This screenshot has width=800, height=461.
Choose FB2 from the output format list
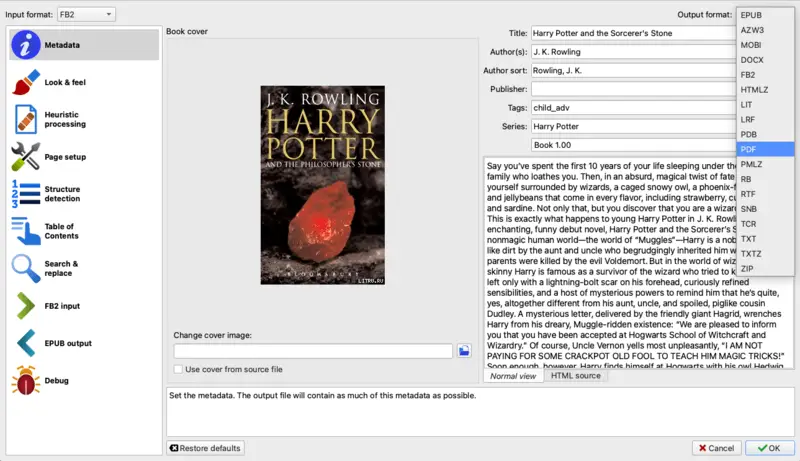pyautogui.click(x=765, y=74)
